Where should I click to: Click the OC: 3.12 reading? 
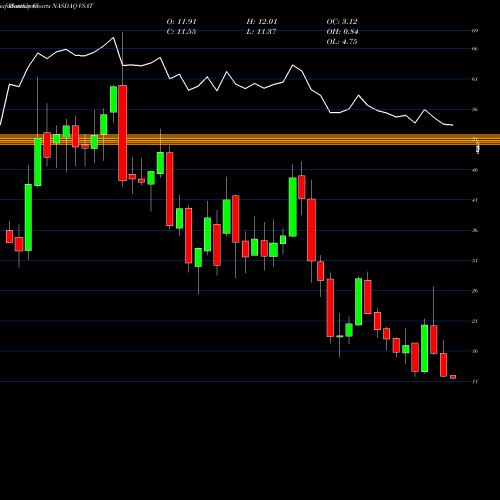click(x=342, y=22)
